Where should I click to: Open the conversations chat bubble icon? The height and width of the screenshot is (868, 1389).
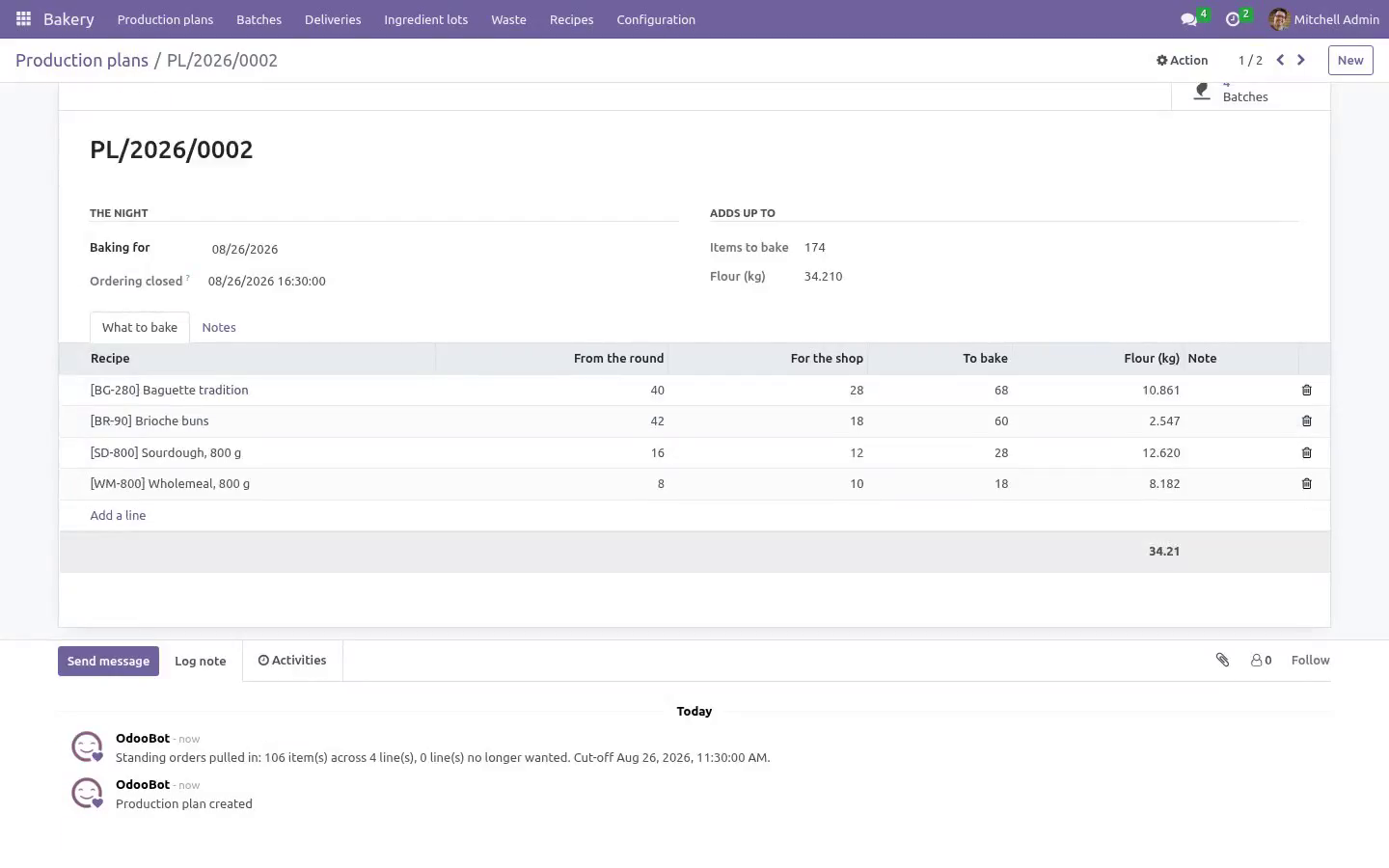(1189, 19)
